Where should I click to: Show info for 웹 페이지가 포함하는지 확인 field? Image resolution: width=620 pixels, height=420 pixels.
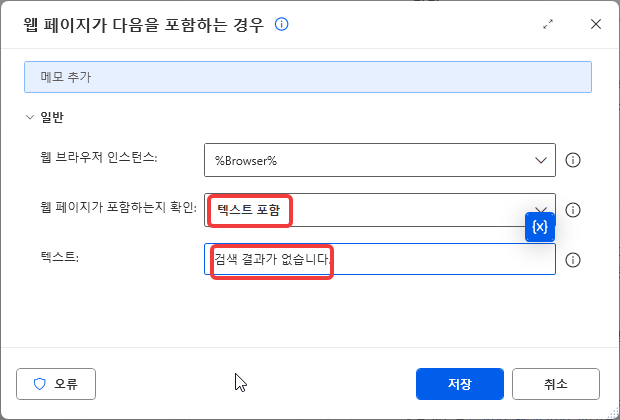[573, 210]
